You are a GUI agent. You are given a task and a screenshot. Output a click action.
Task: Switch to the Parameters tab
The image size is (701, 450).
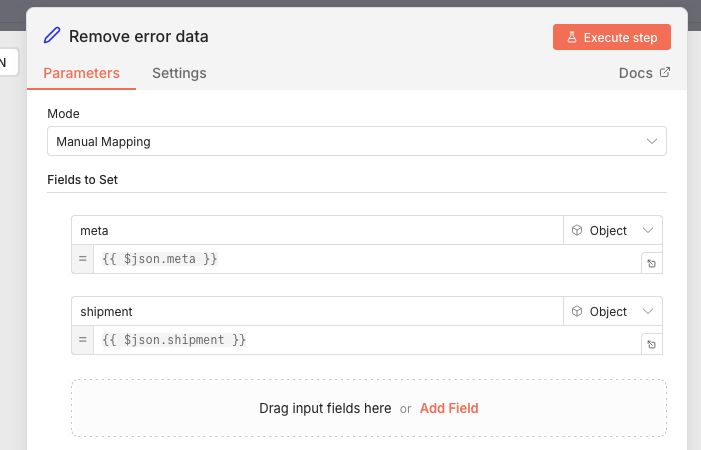tap(81, 73)
